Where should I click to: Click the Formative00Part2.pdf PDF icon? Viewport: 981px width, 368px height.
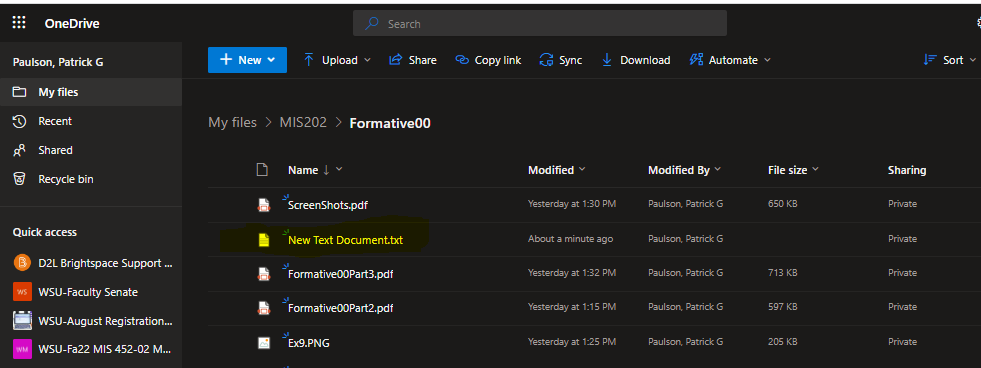tap(264, 308)
